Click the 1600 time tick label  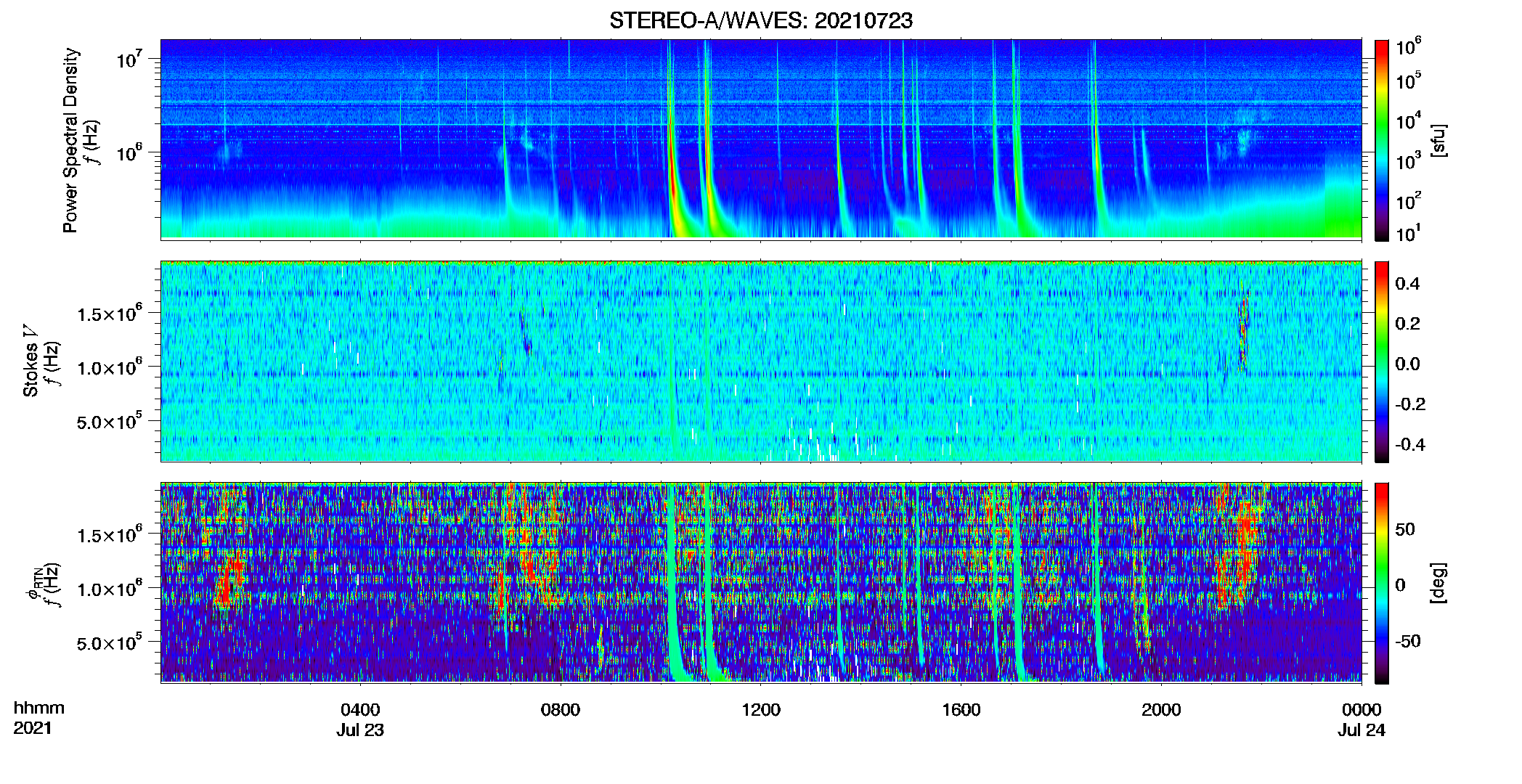(961, 710)
